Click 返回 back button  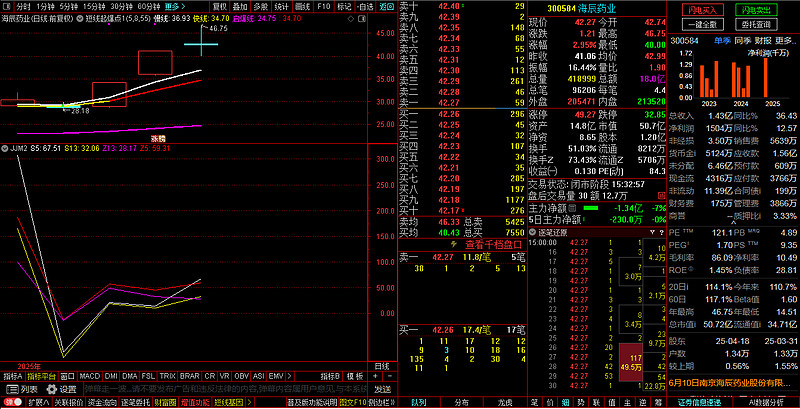coord(386,7)
